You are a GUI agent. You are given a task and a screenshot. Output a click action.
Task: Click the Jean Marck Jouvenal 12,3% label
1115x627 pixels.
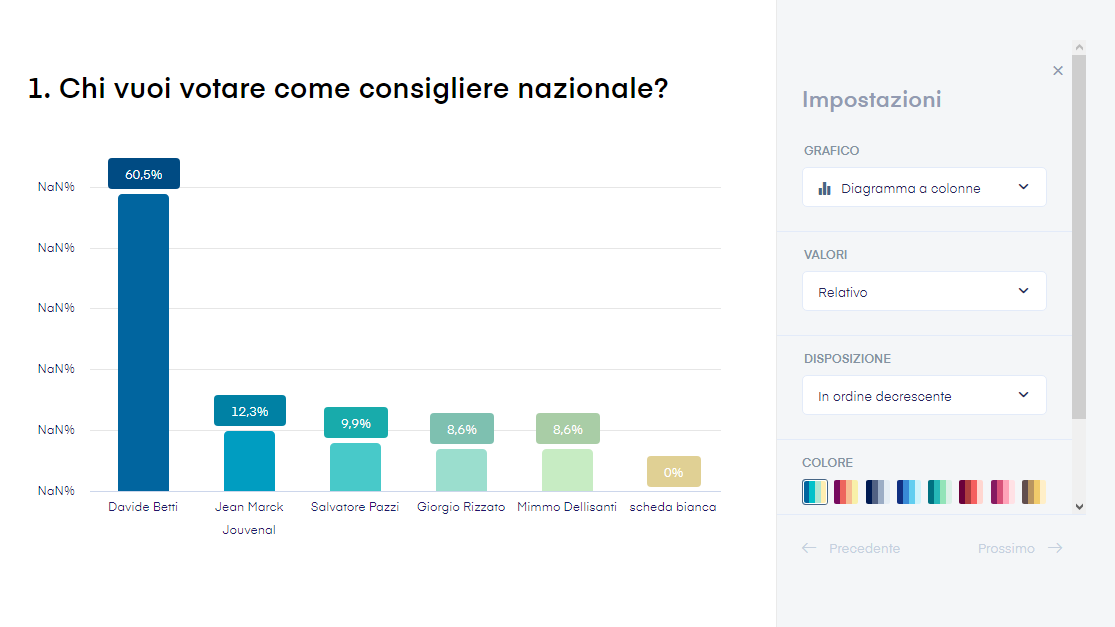tap(250, 411)
